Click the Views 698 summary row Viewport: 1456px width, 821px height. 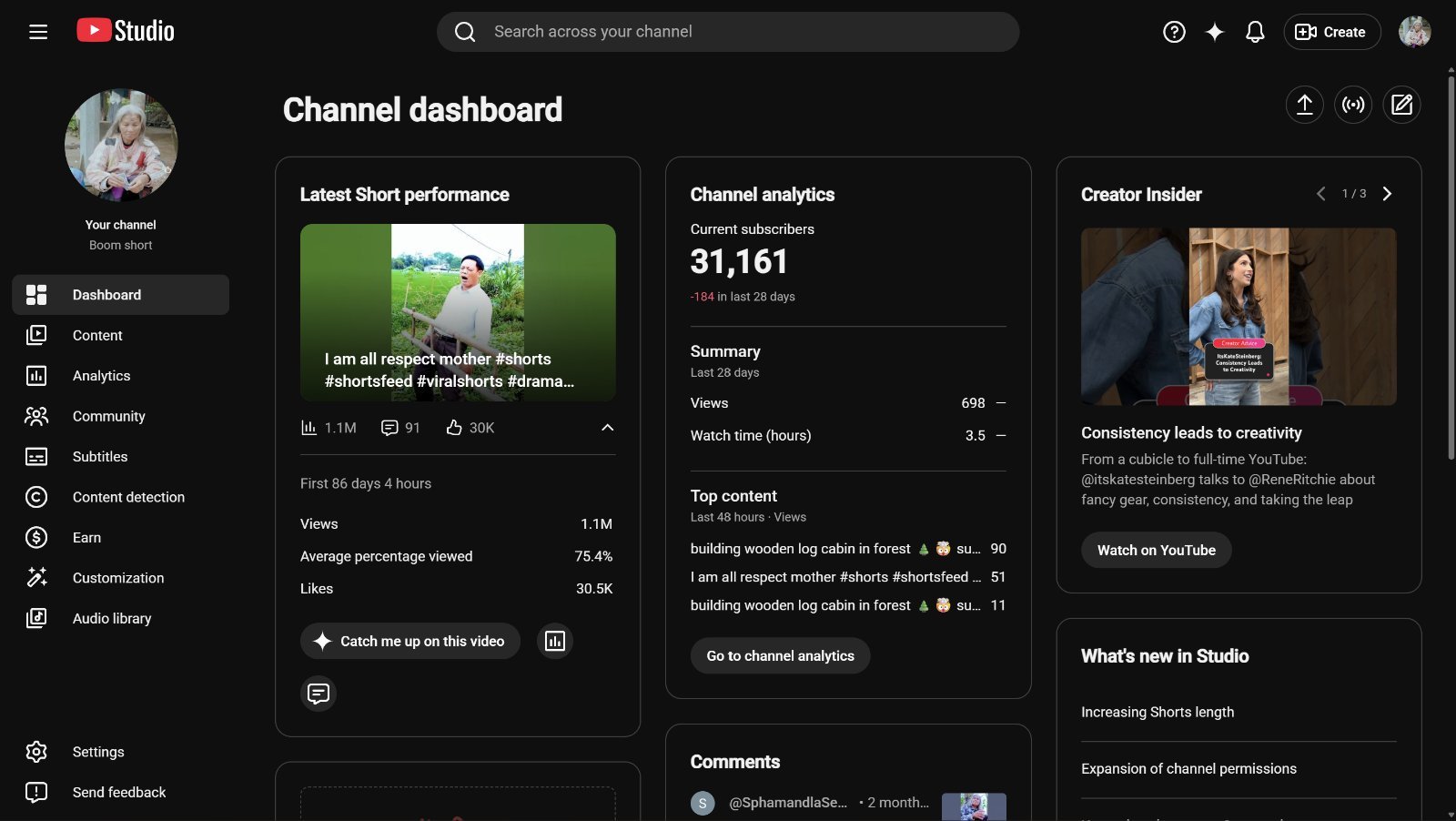point(848,403)
